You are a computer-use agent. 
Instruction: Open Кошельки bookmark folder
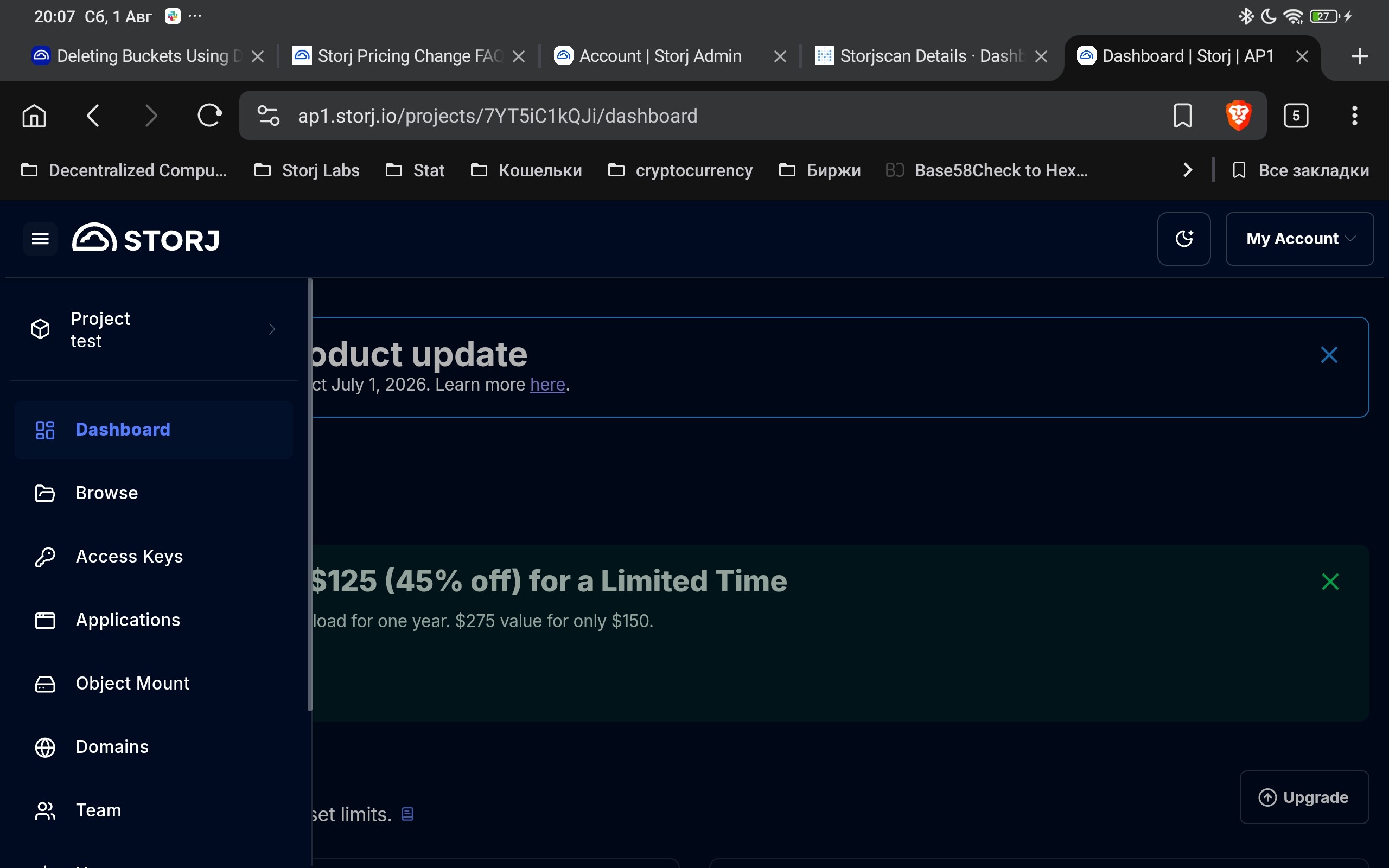526,170
